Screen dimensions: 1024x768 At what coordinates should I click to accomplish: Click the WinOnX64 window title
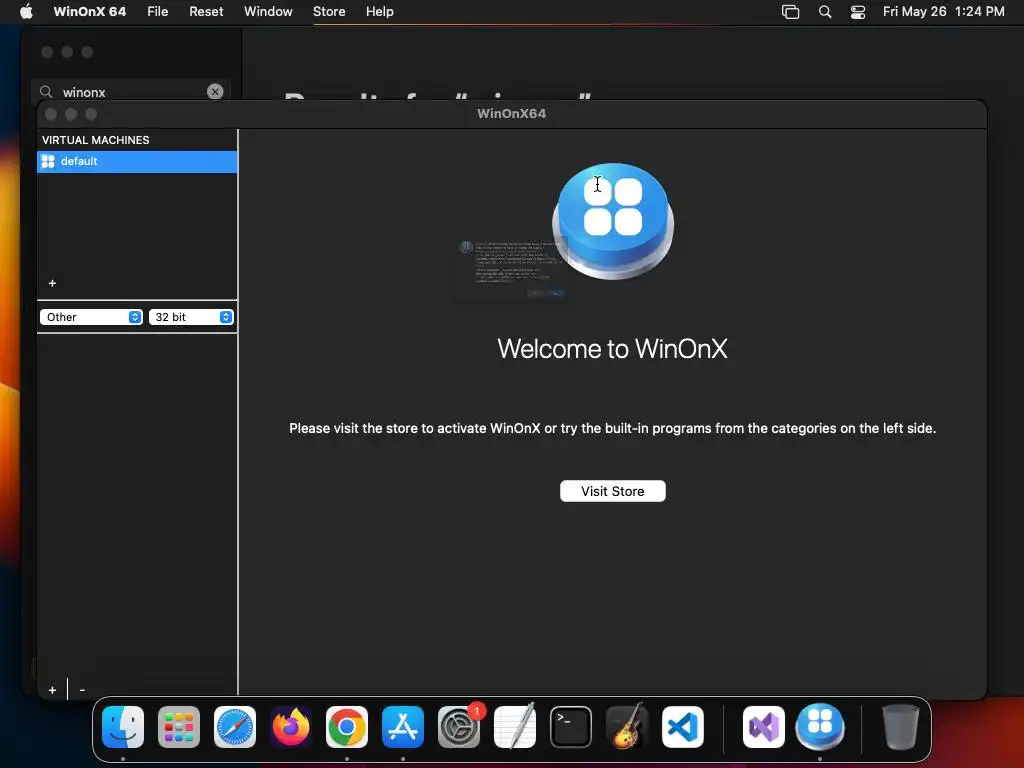[511, 114]
